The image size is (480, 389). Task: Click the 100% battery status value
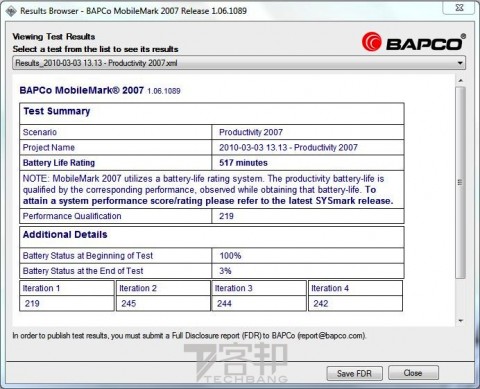coord(230,256)
